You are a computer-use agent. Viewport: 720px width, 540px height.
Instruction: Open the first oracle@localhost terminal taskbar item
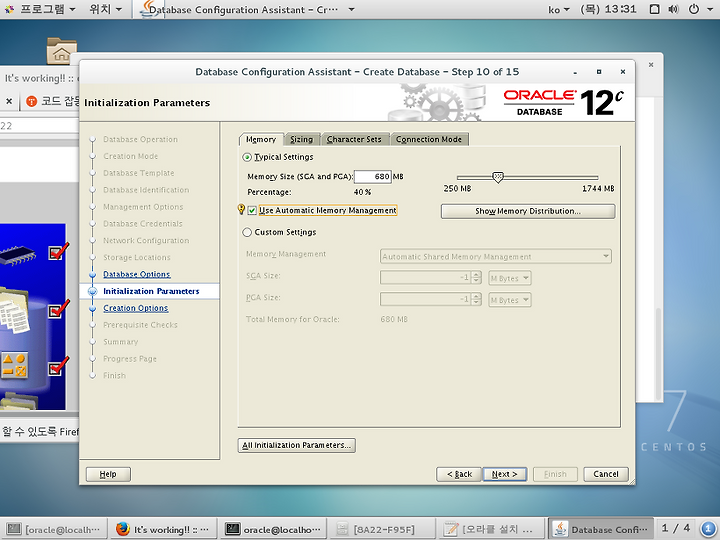55,529
